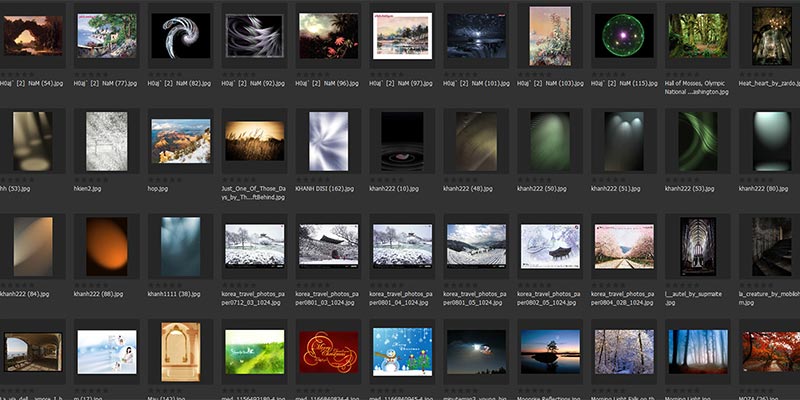Select the red autumn trees thumbnail
800x400 pixels.
[x=771, y=352]
